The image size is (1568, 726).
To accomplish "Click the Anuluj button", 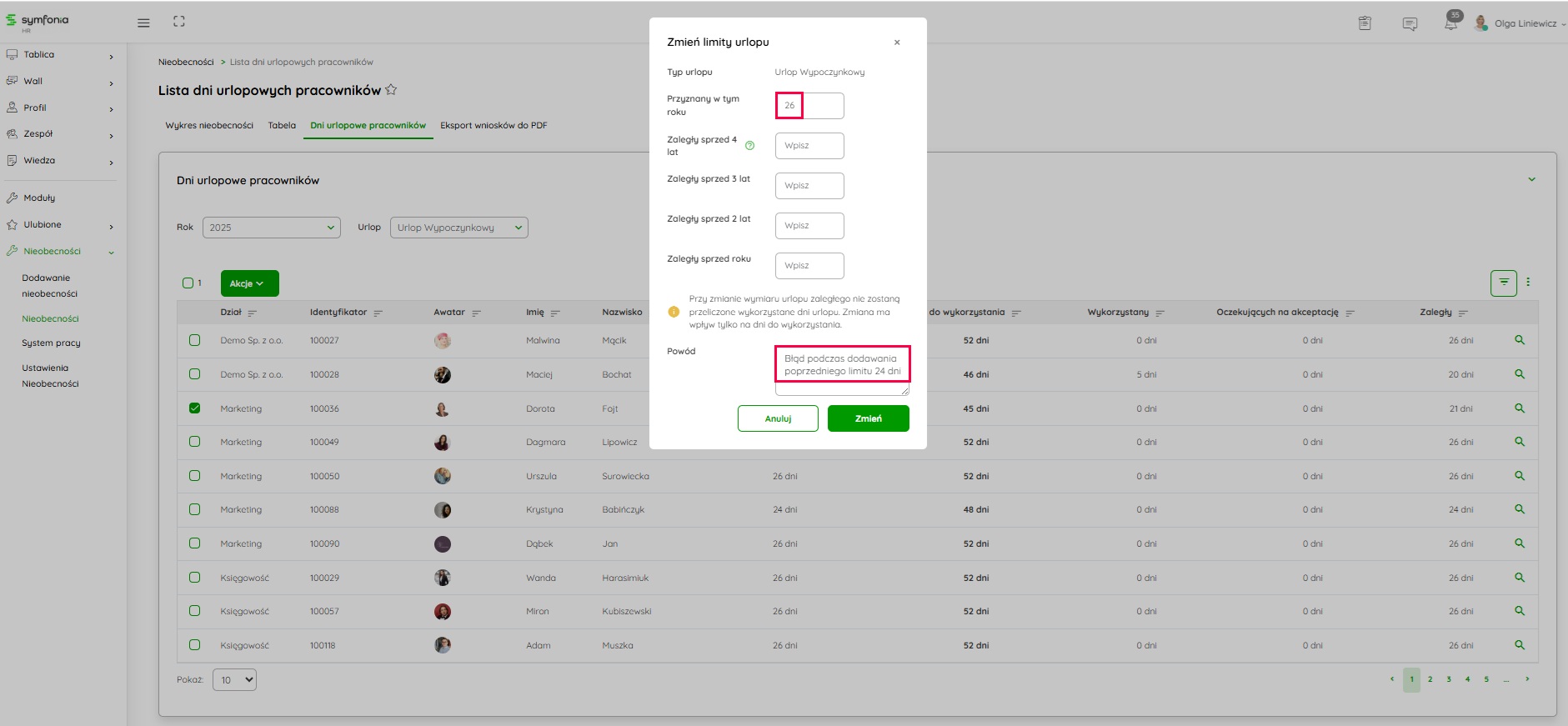I will [777, 418].
